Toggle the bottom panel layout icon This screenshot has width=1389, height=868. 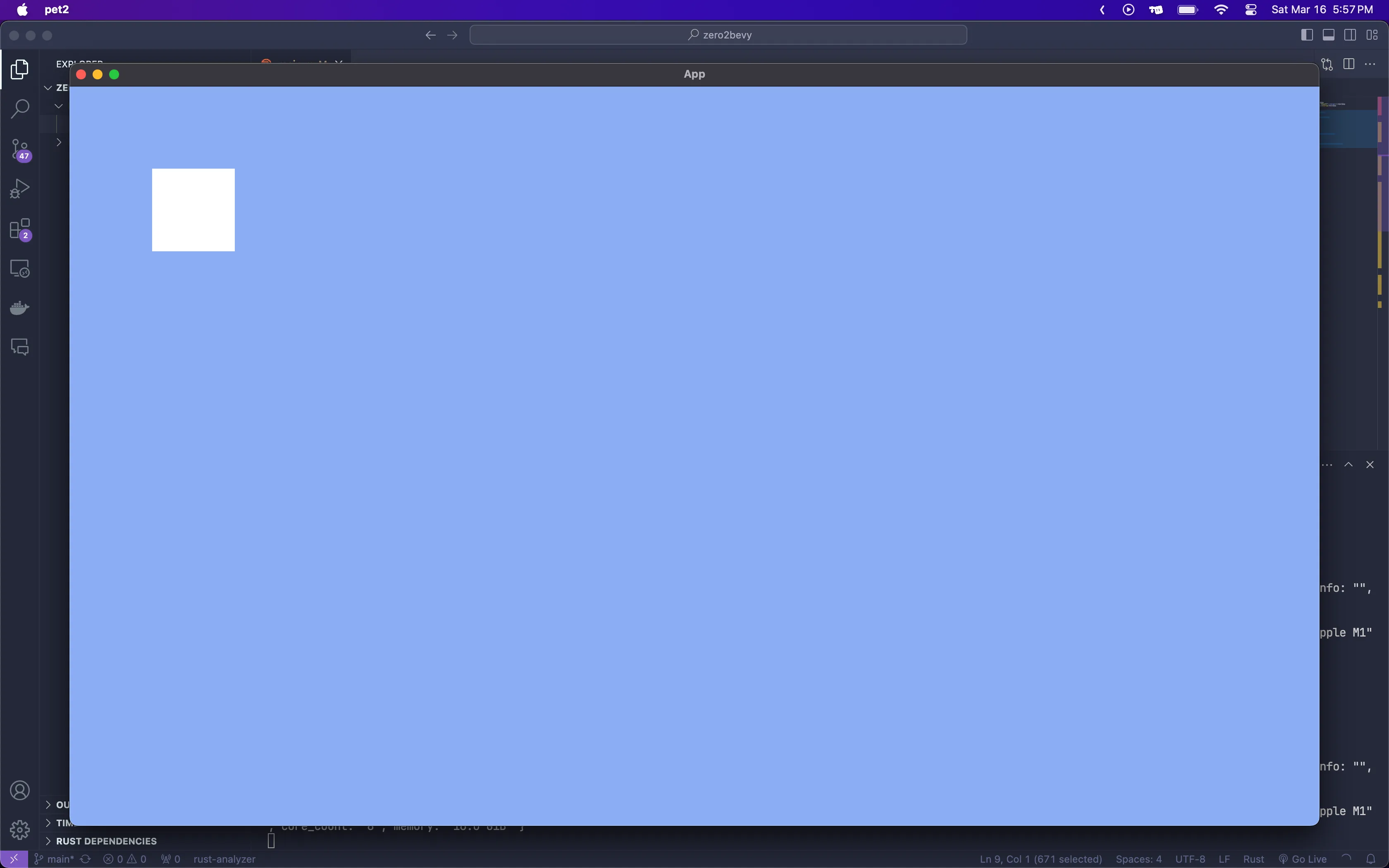1329,35
